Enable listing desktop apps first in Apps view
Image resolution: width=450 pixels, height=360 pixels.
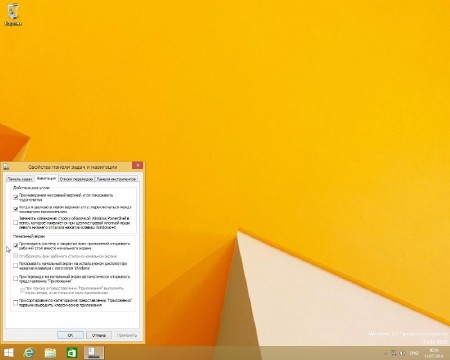(15, 303)
